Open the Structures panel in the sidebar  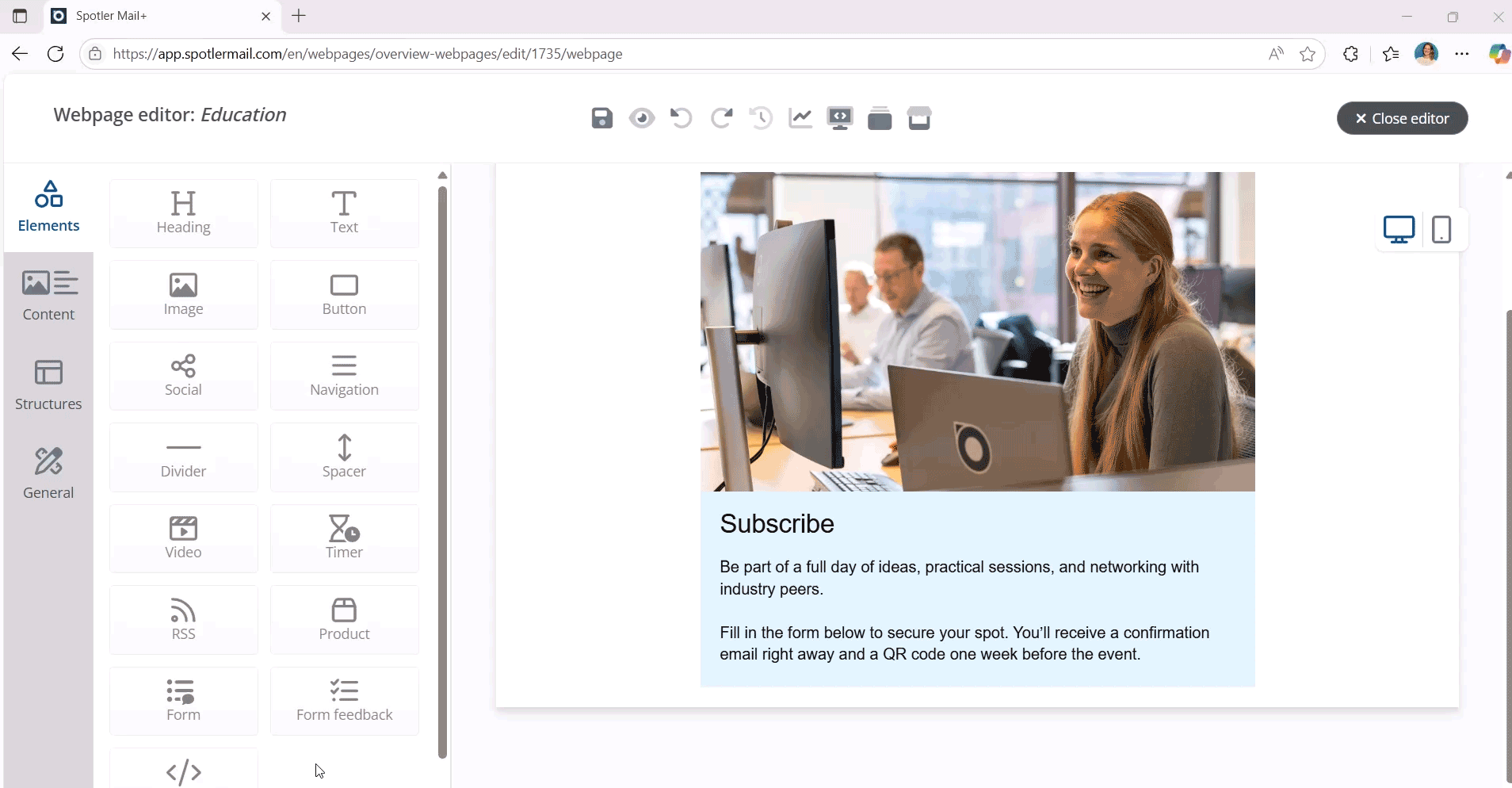[x=48, y=385]
